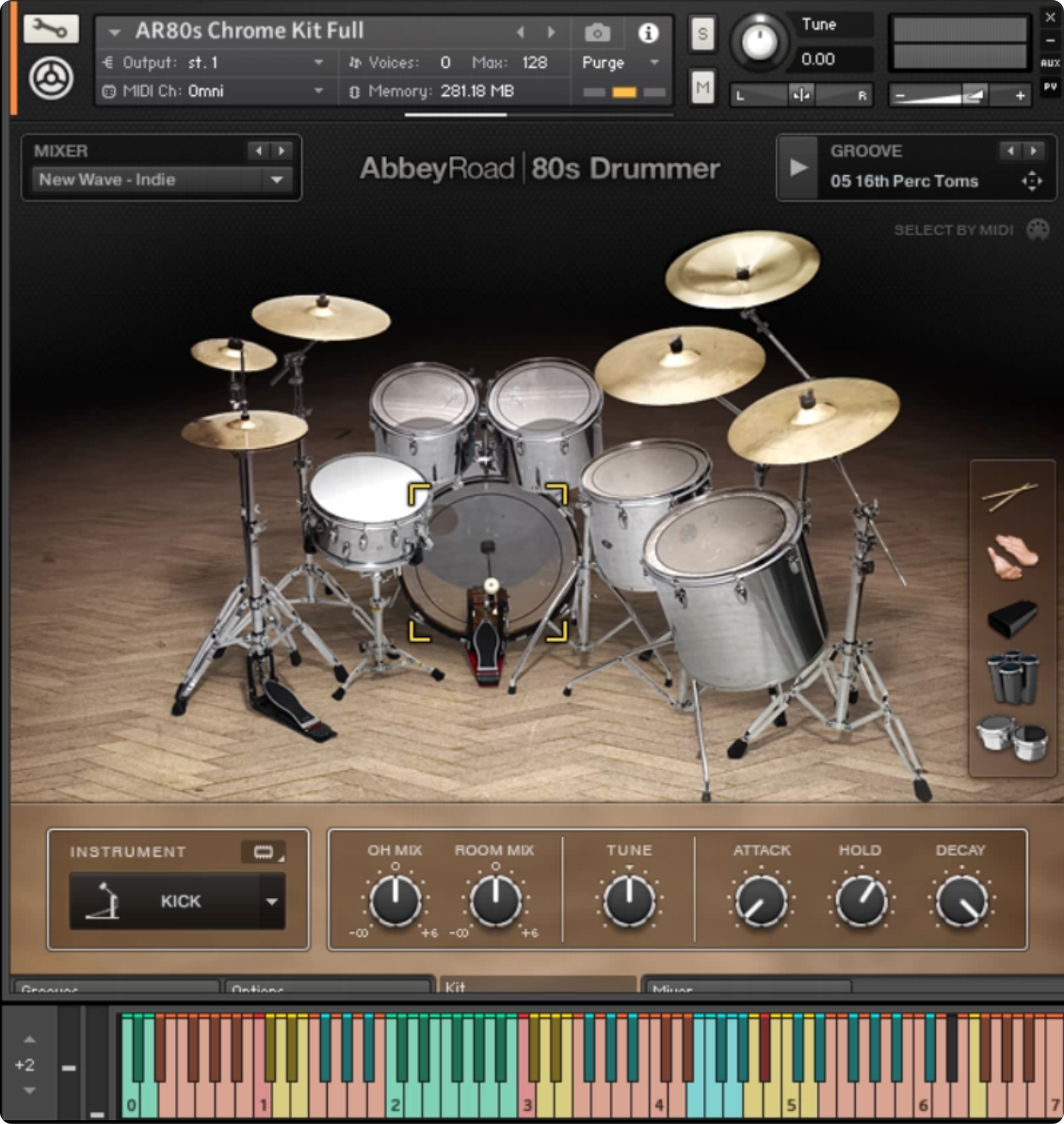Viewport: 1064px width, 1124px height.
Task: Click the HOLD knob
Action: 861,900
